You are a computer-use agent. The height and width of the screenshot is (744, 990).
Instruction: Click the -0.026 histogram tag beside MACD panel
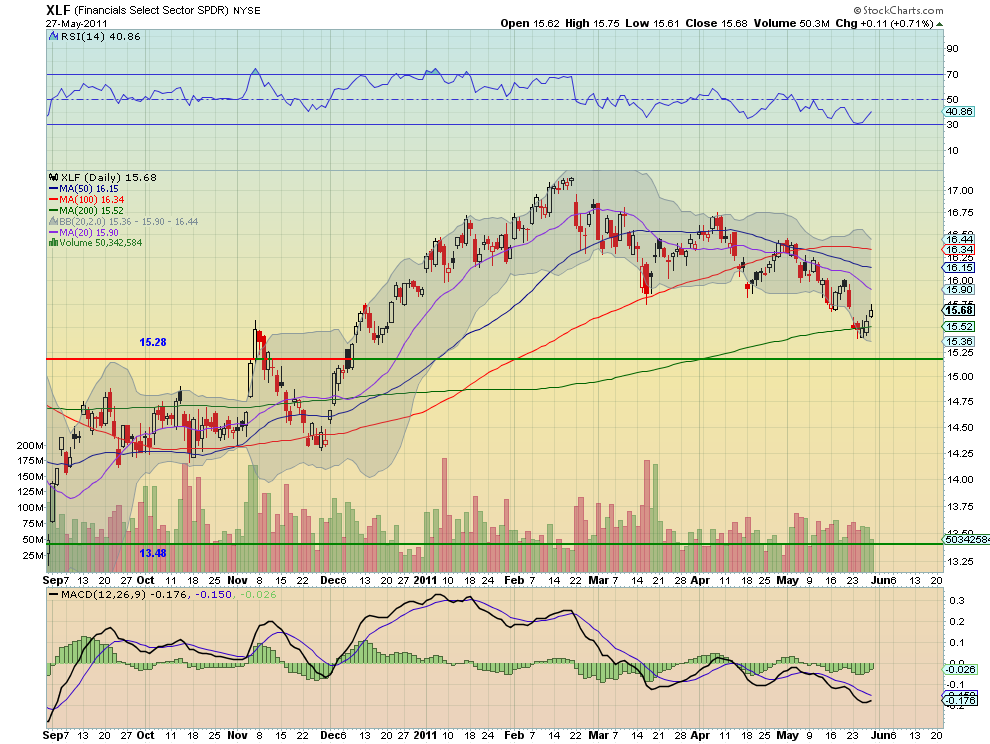click(x=960, y=669)
